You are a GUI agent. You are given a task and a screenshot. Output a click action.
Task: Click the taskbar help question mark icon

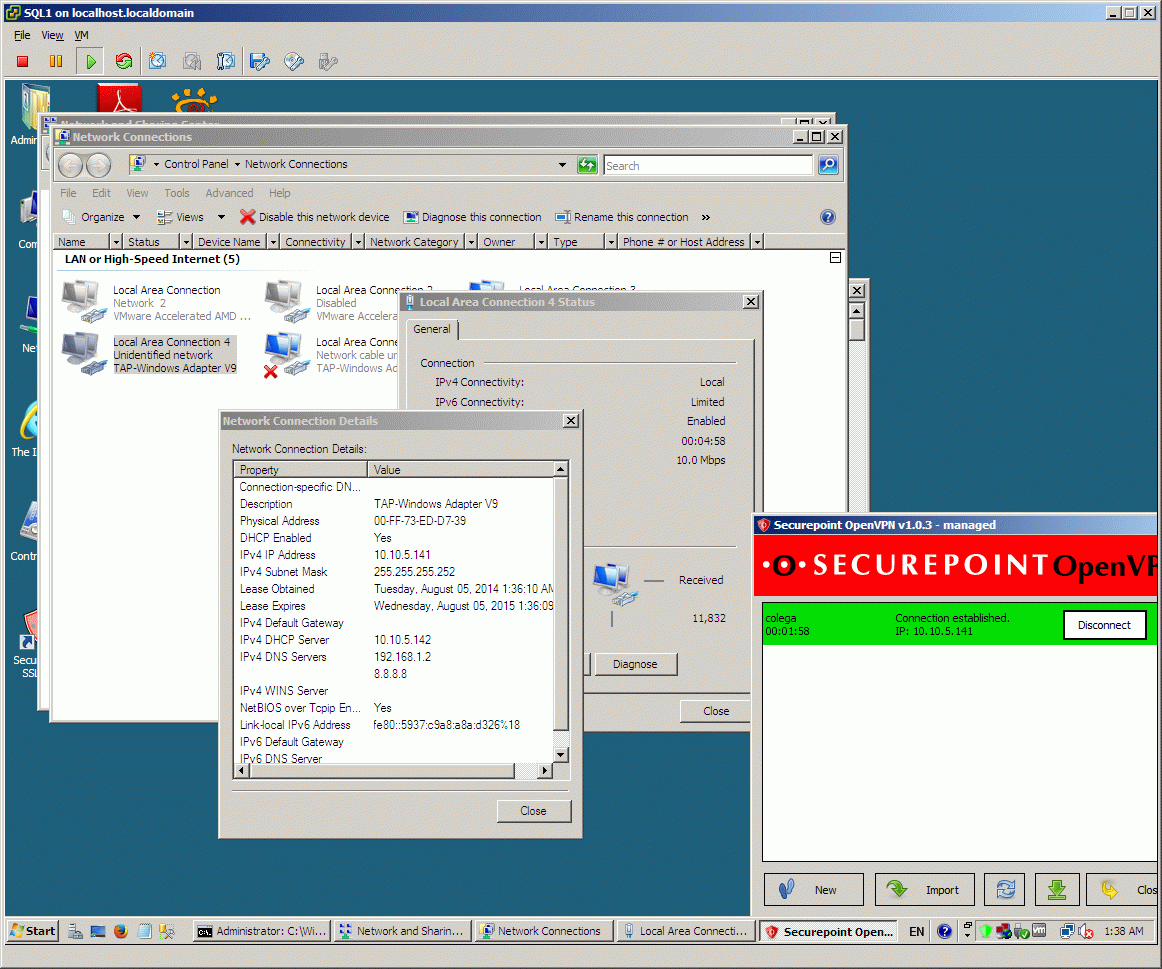point(944,931)
